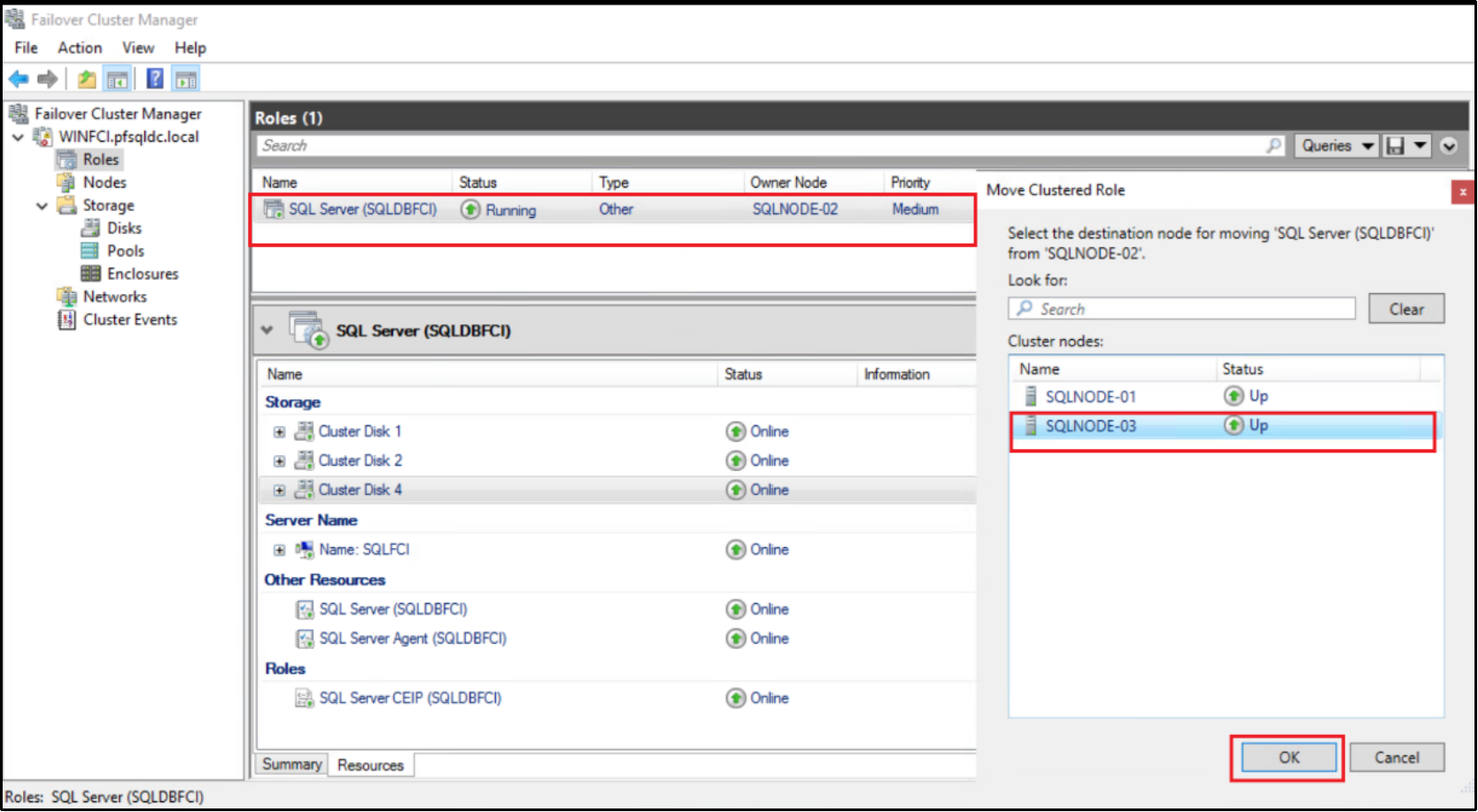The width and height of the screenshot is (1478, 812).
Task: Click the Cluster Disk 2 disk icon
Action: (304, 460)
